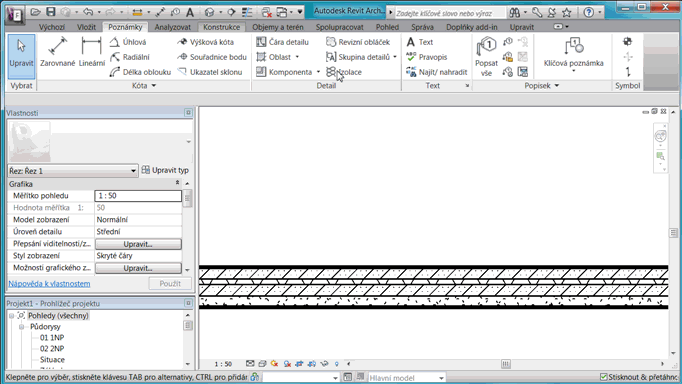This screenshot has height=384, width=682.
Task: Select the Souřadnice bodu spot coordinate tool
Action: [212, 57]
